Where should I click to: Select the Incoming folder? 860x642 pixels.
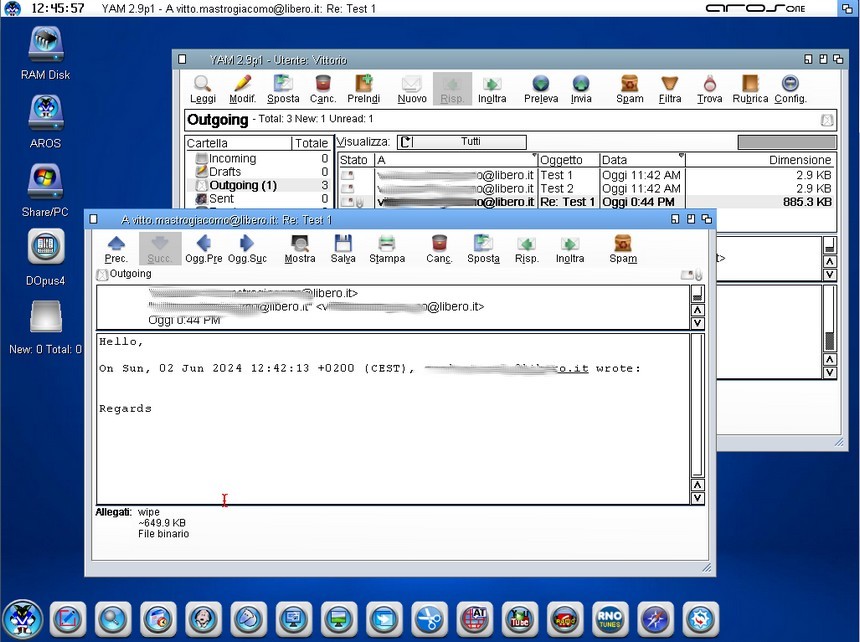[232, 159]
